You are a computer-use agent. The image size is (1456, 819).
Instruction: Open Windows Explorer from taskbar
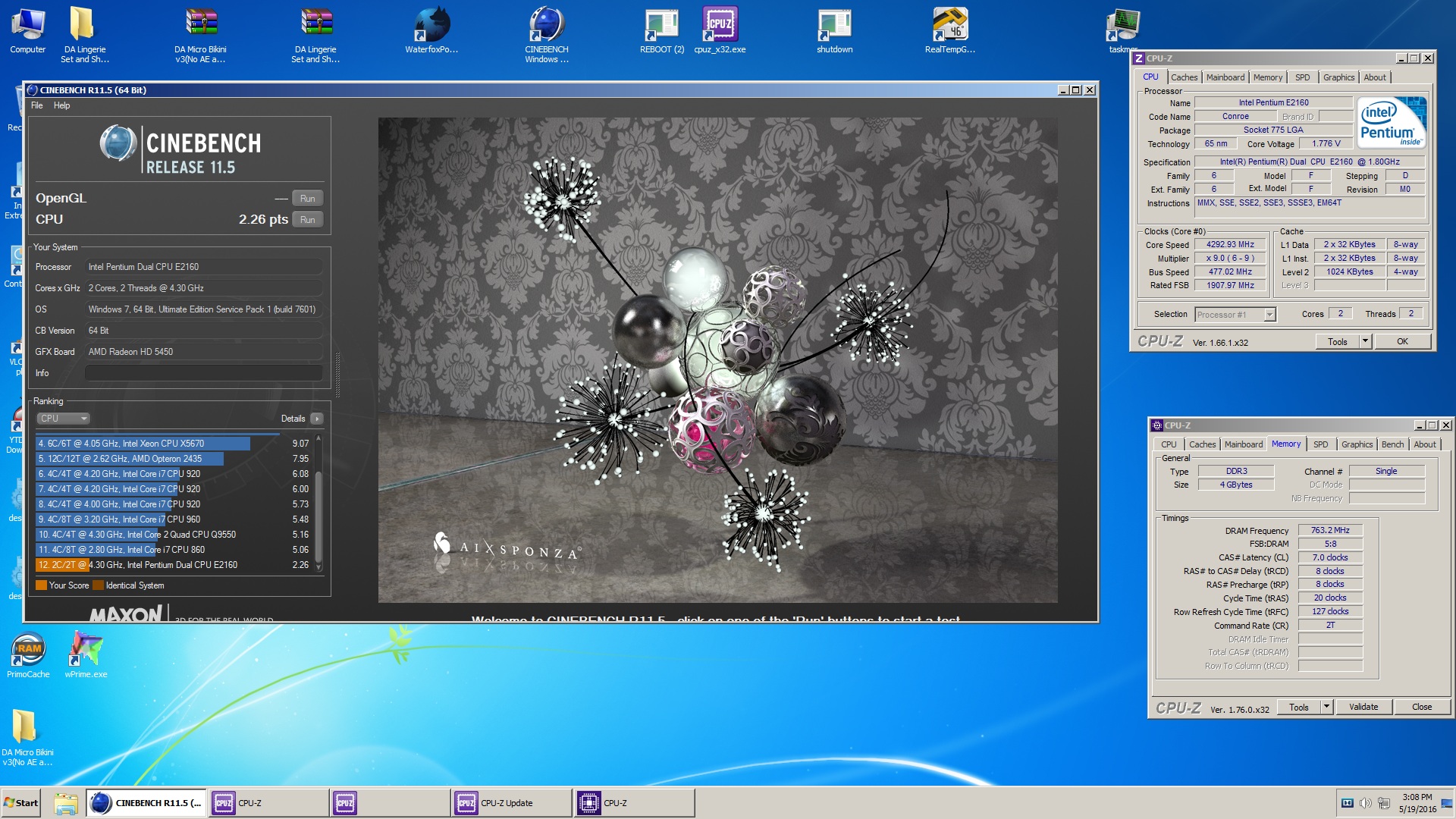click(x=66, y=803)
